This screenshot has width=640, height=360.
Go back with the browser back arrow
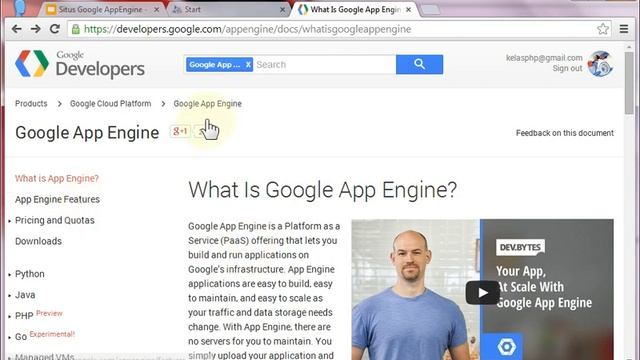tap(17, 29)
